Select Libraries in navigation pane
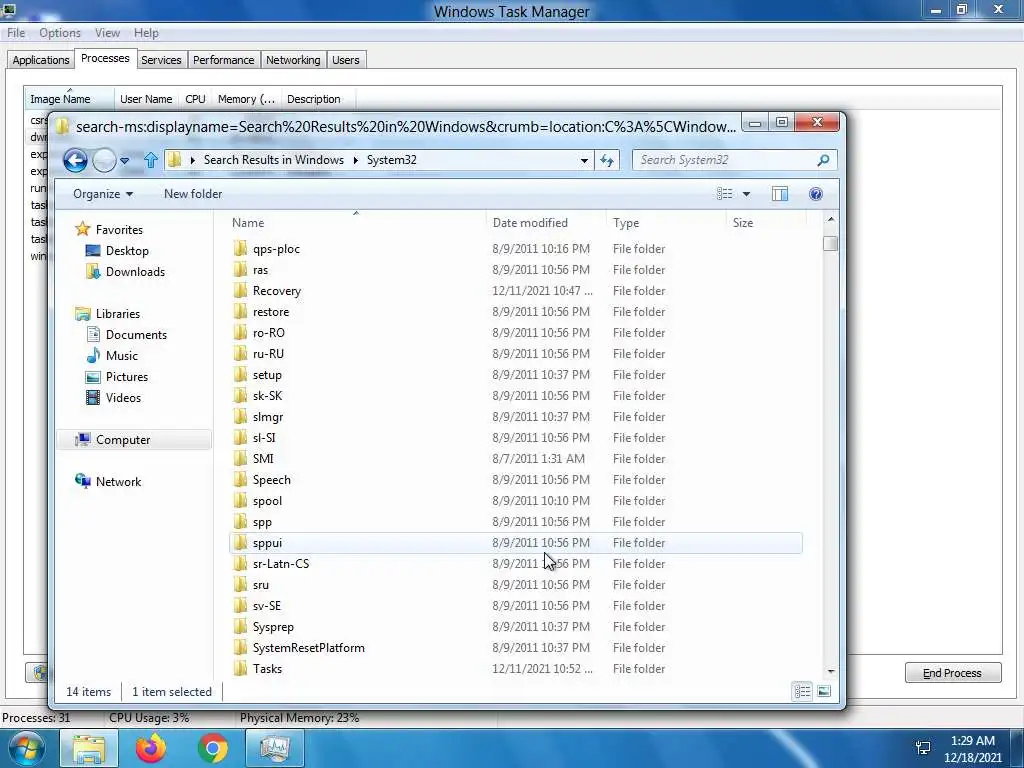Screen dimensions: 1024x768 pyautogui.click(x=118, y=313)
